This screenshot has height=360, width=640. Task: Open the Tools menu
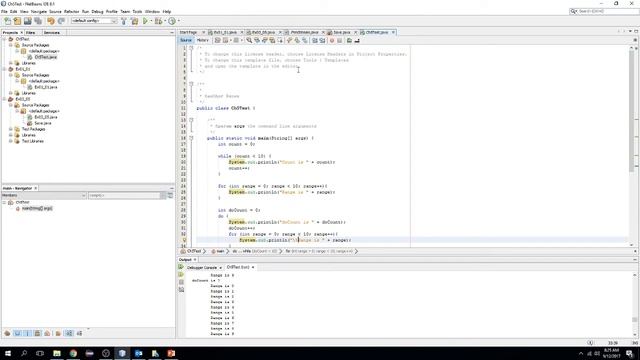[137, 11]
